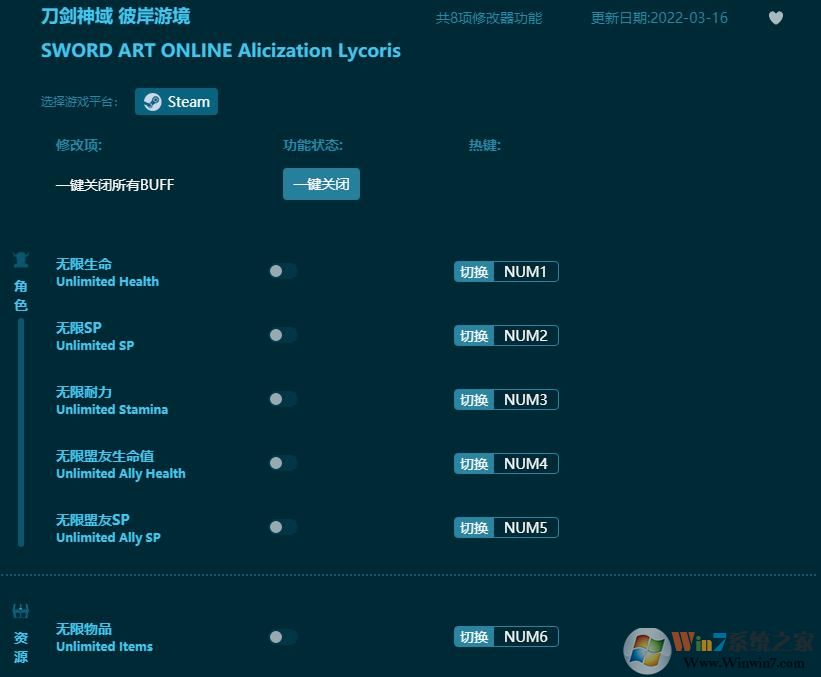
Task: Click 切换 button beside NUM1
Action: (474, 272)
